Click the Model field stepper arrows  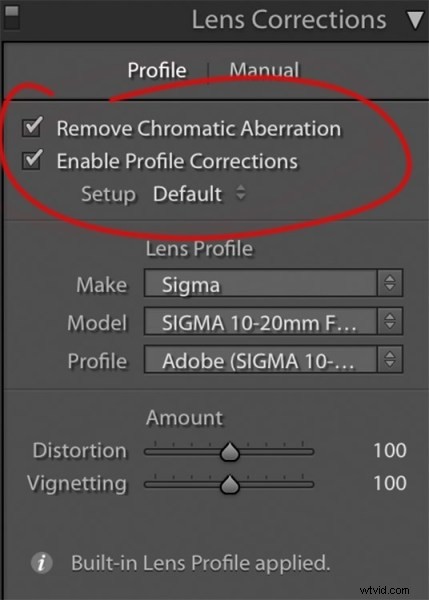pyautogui.click(x=390, y=321)
